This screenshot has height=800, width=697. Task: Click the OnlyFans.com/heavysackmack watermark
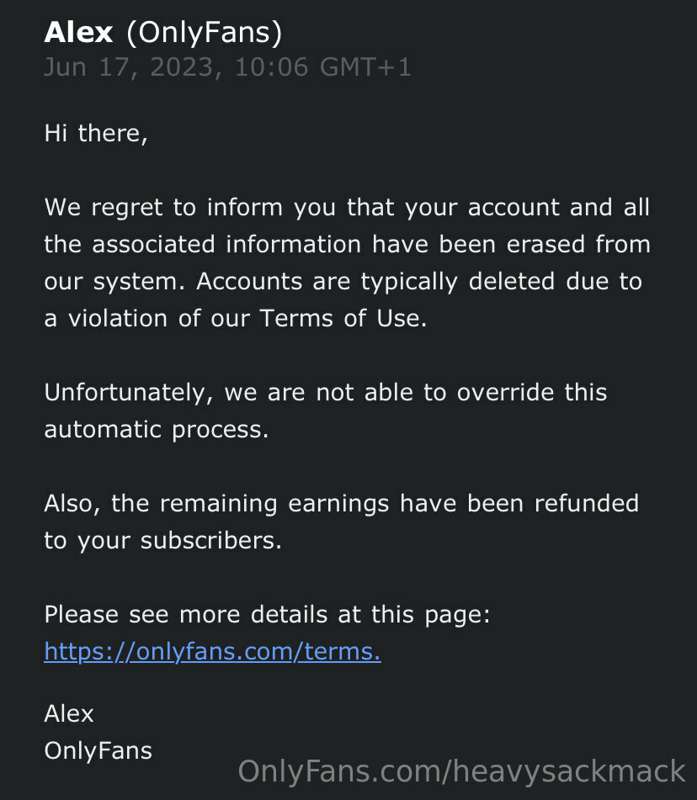[x=461, y=772]
